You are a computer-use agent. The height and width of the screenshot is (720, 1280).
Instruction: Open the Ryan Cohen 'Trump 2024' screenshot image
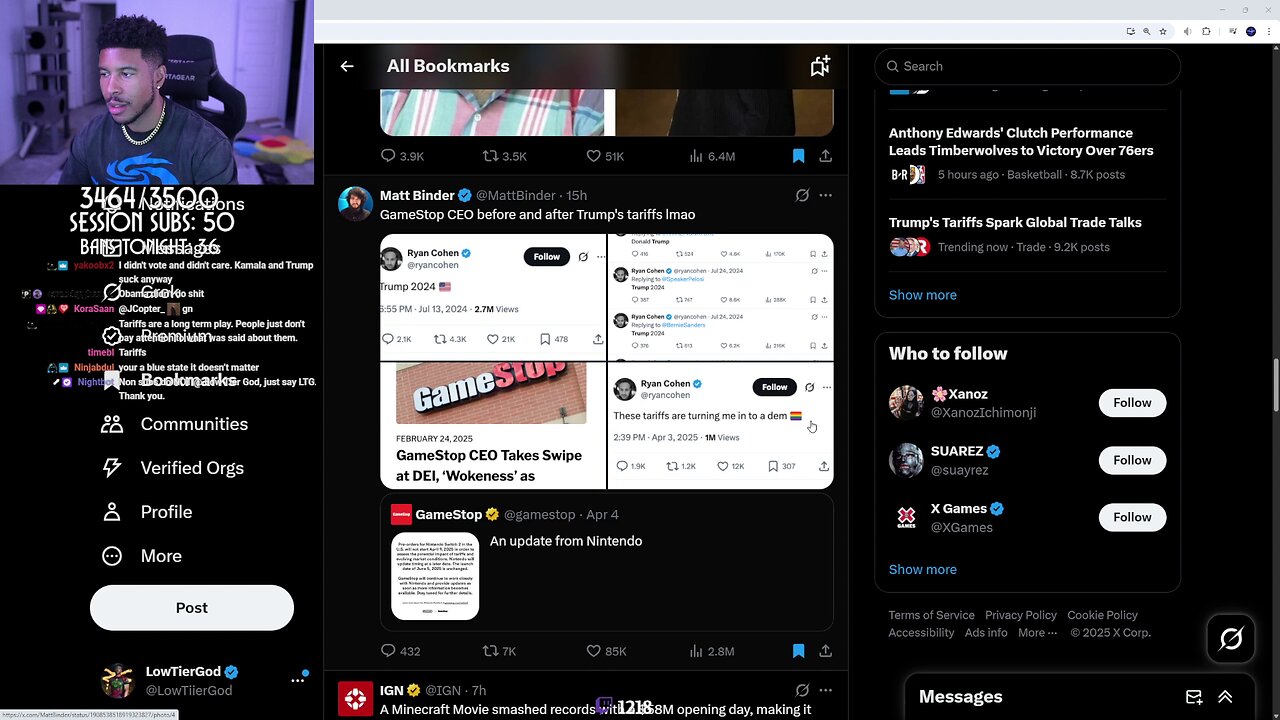493,297
